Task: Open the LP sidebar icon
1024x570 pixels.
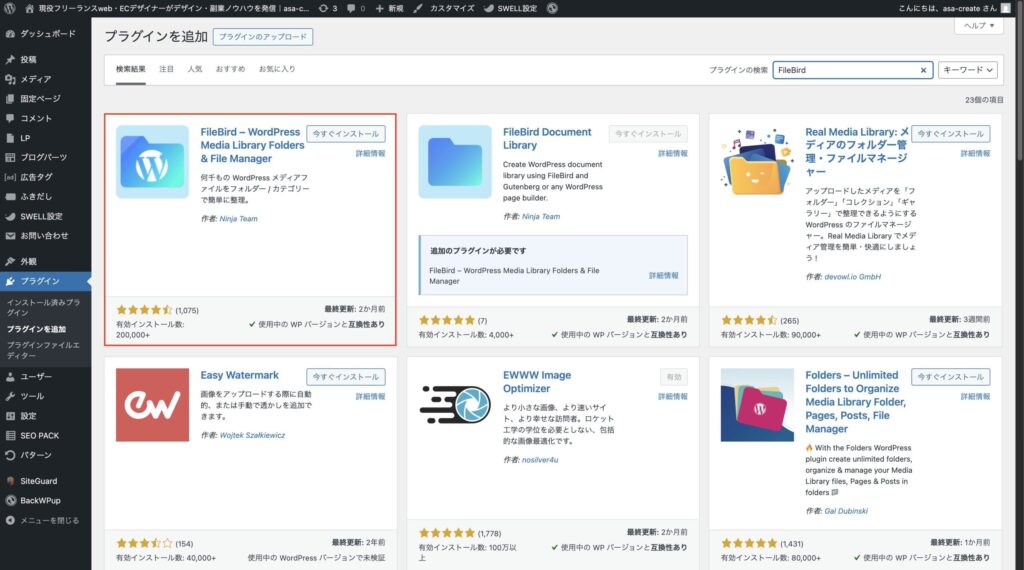Action: point(10,138)
